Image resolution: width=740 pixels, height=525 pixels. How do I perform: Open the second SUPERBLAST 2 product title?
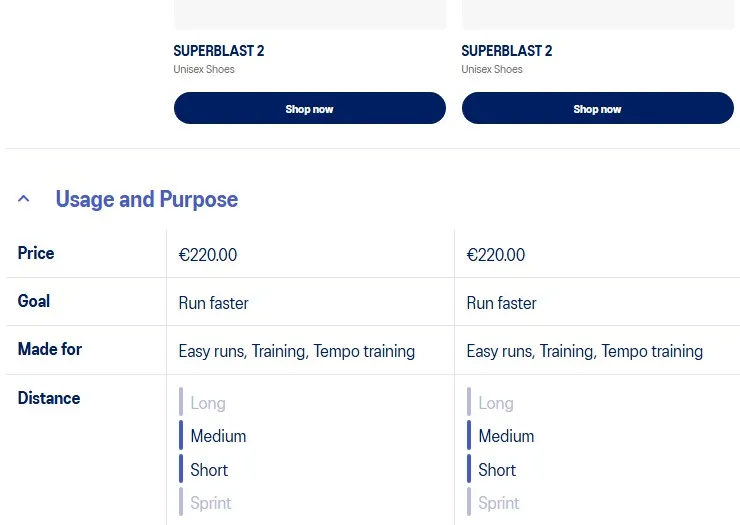(507, 51)
